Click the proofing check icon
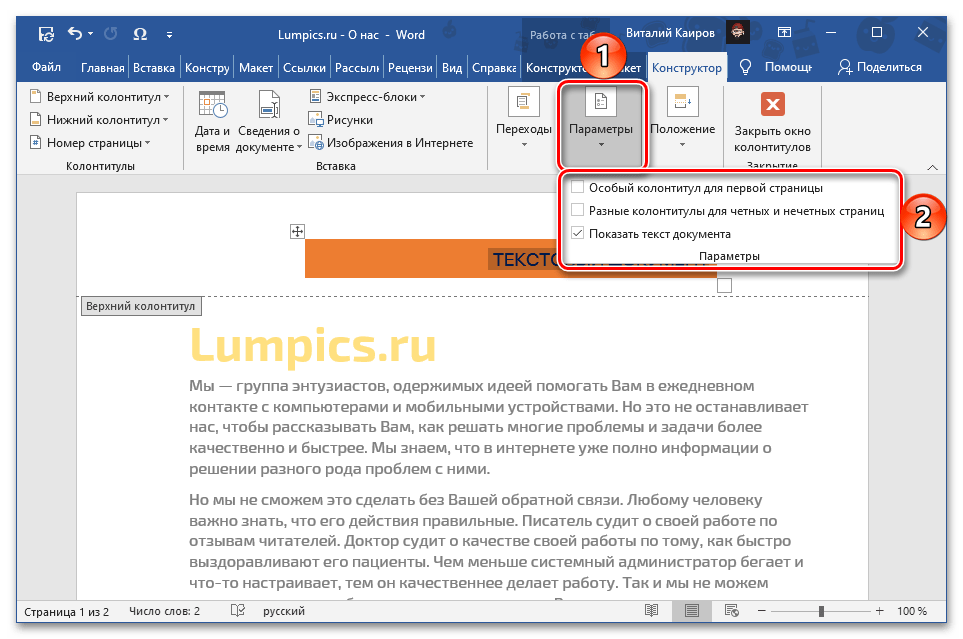Viewport: 963px width, 639px height. click(x=238, y=611)
